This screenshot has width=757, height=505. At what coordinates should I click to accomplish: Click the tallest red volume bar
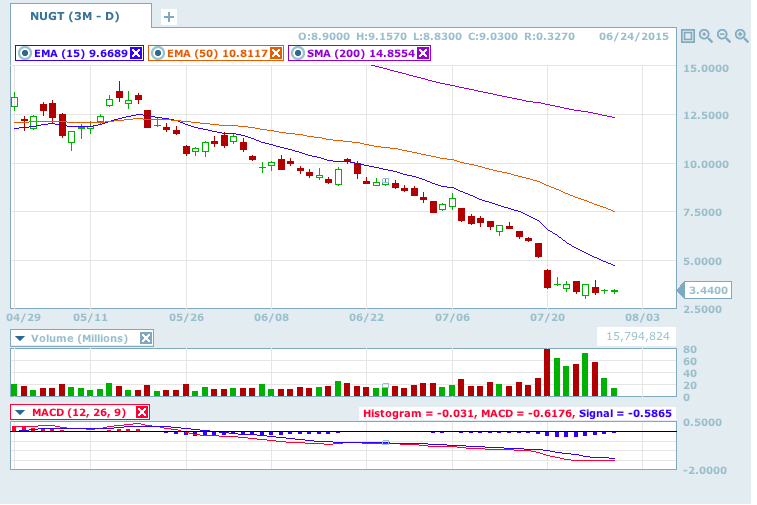547,372
